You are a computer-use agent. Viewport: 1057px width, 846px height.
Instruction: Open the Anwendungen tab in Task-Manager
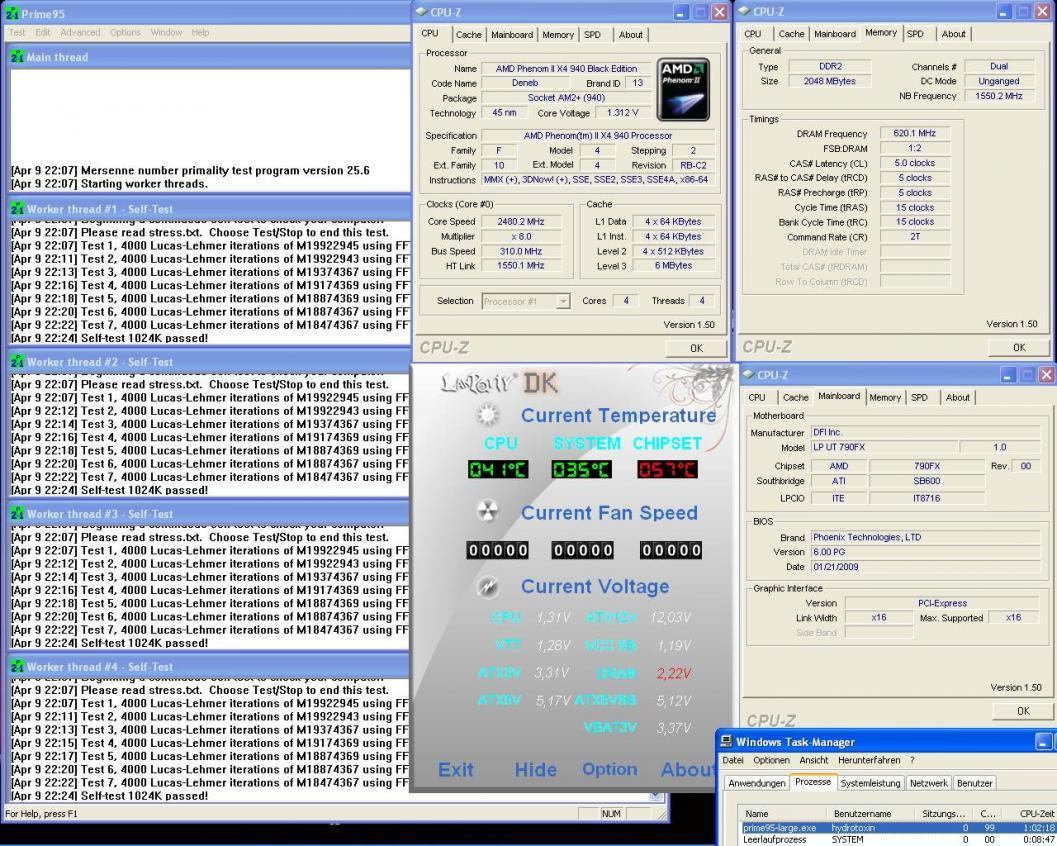756,783
